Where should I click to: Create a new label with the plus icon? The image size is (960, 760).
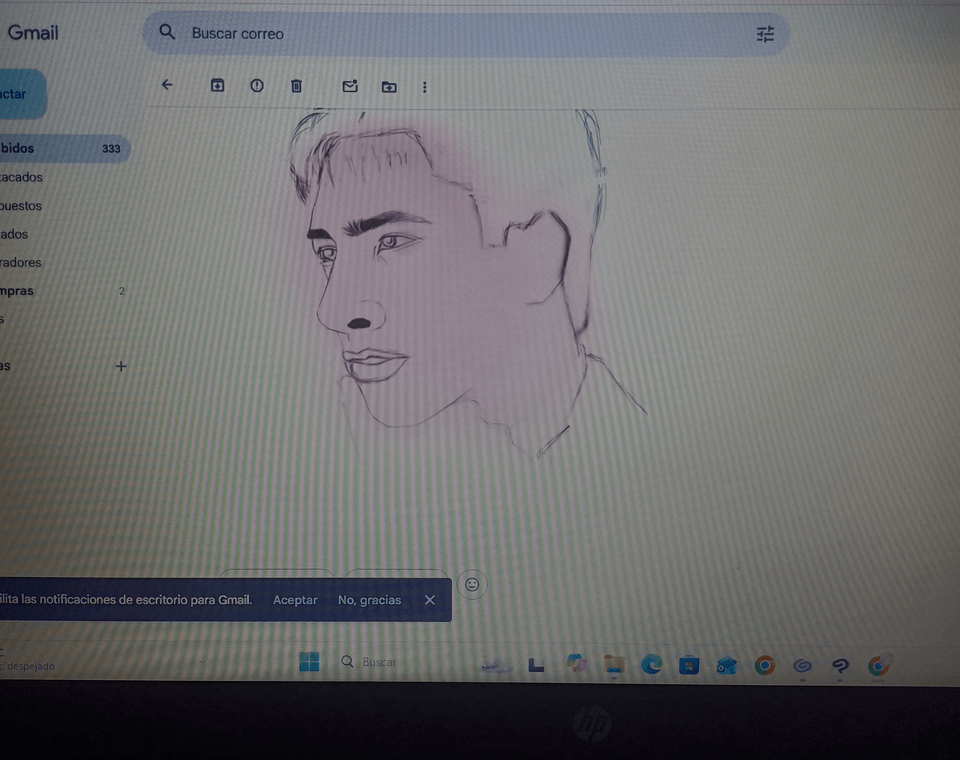pos(121,366)
